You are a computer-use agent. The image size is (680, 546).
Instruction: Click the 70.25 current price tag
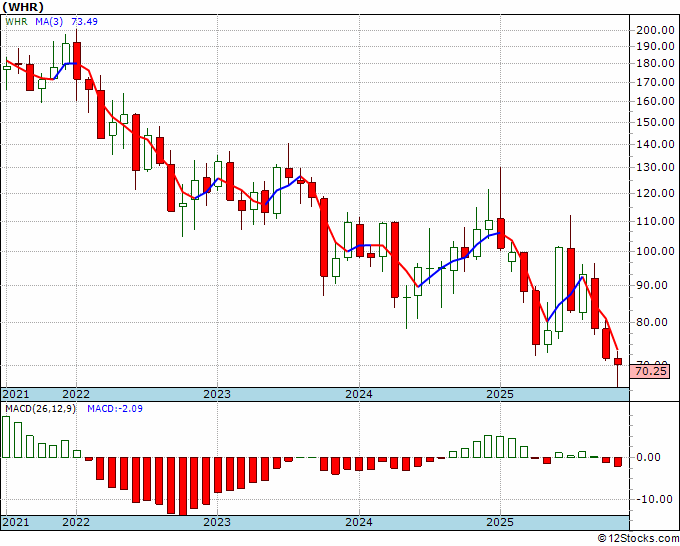(650, 372)
